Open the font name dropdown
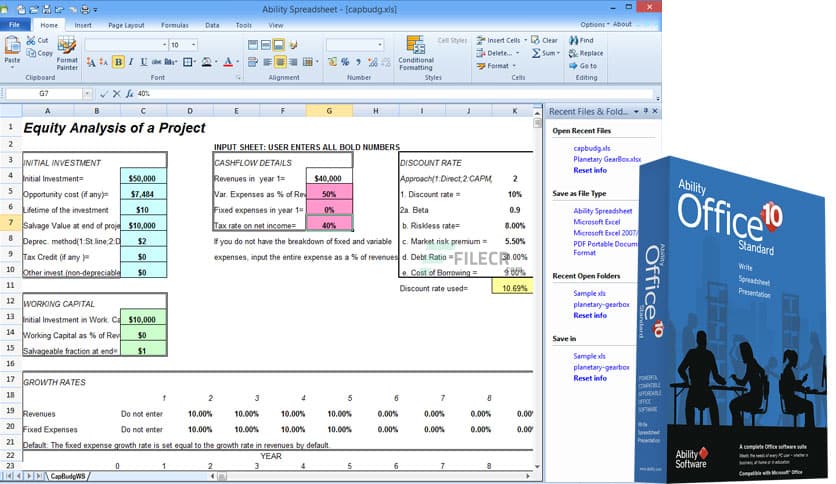Viewport: 836px width, 484px height. [x=164, y=45]
